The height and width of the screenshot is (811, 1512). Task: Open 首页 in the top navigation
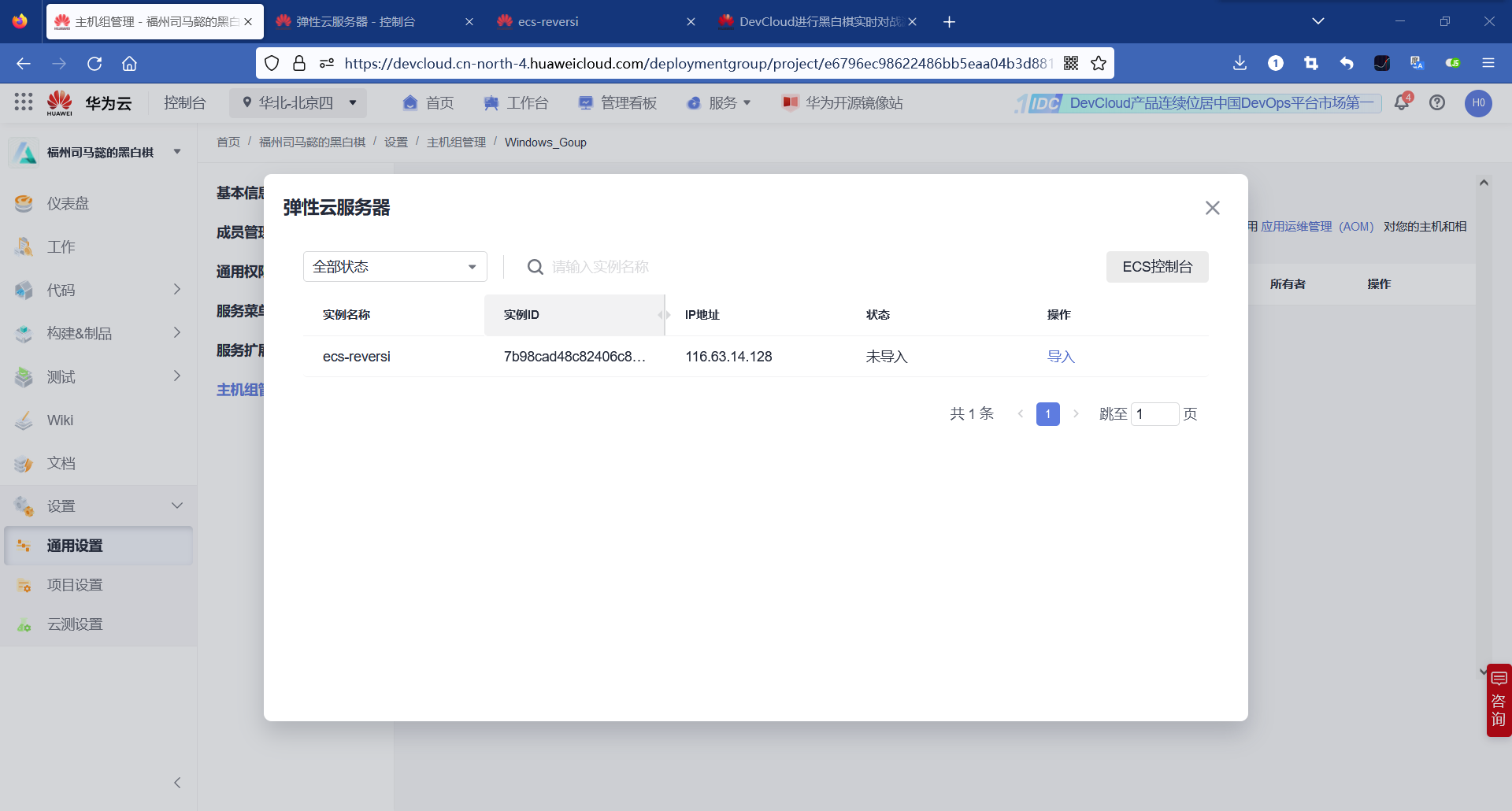click(x=428, y=103)
